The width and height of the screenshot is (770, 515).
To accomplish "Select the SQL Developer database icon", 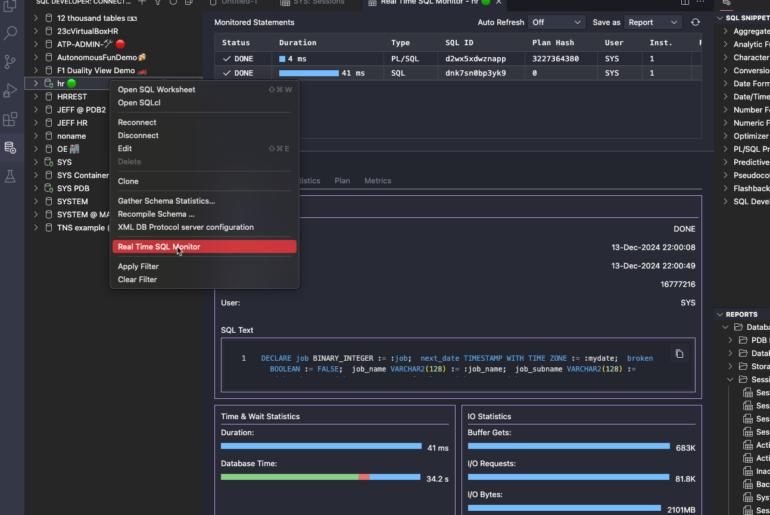I will pyautogui.click(x=11, y=148).
